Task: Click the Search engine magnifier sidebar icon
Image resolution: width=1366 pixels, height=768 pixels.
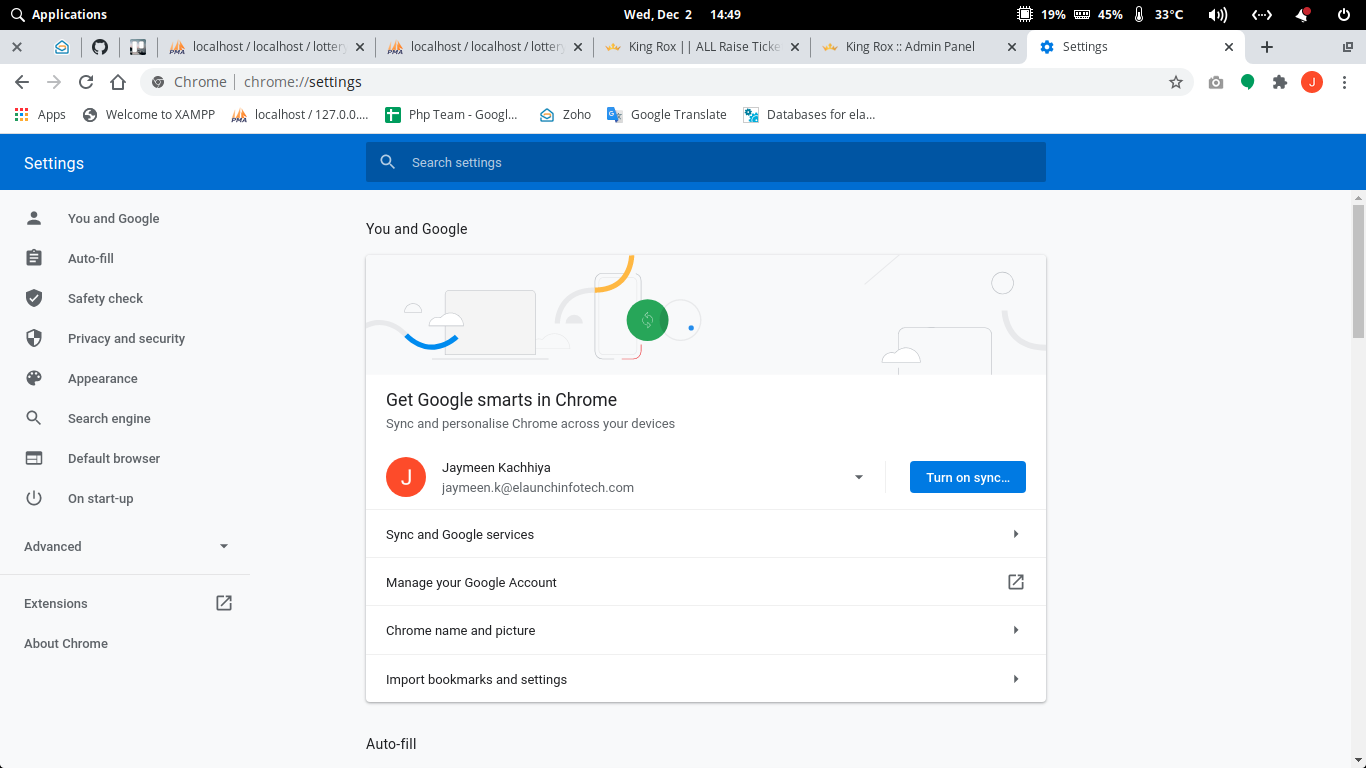Action: 34,418
